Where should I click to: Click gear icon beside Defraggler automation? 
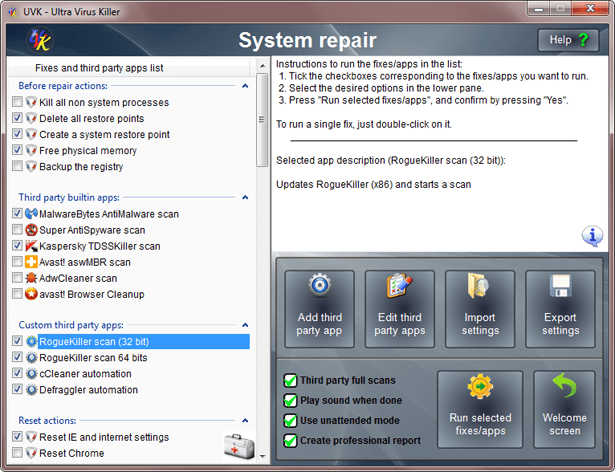[31, 390]
